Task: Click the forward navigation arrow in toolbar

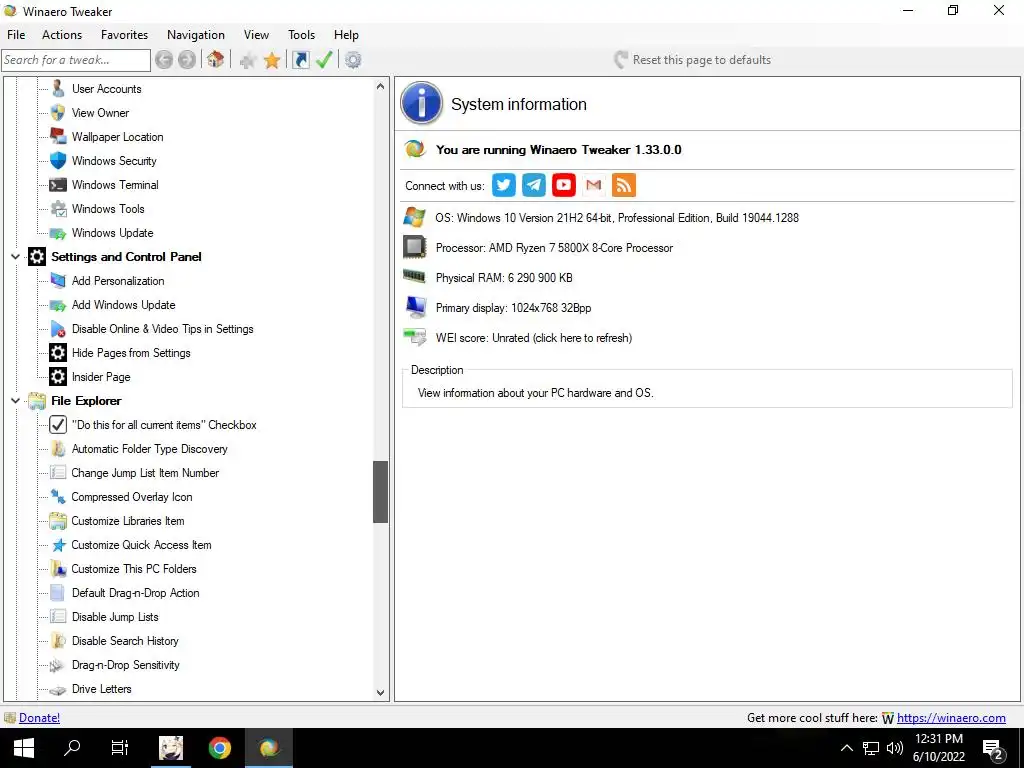Action: coord(187,60)
